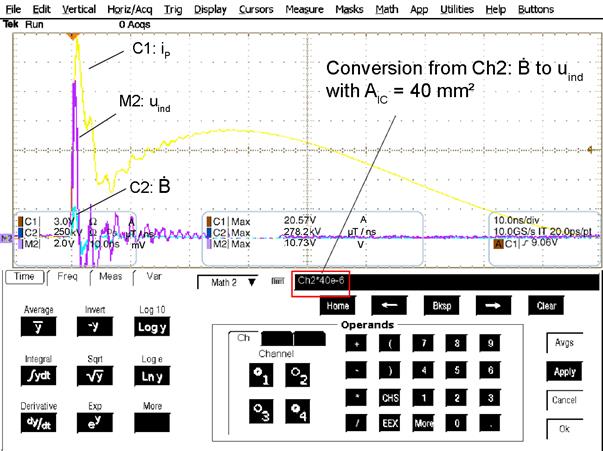The width and height of the screenshot is (603, 451).
Task: Choose the Sqrt function button
Action: pyautogui.click(x=93, y=374)
